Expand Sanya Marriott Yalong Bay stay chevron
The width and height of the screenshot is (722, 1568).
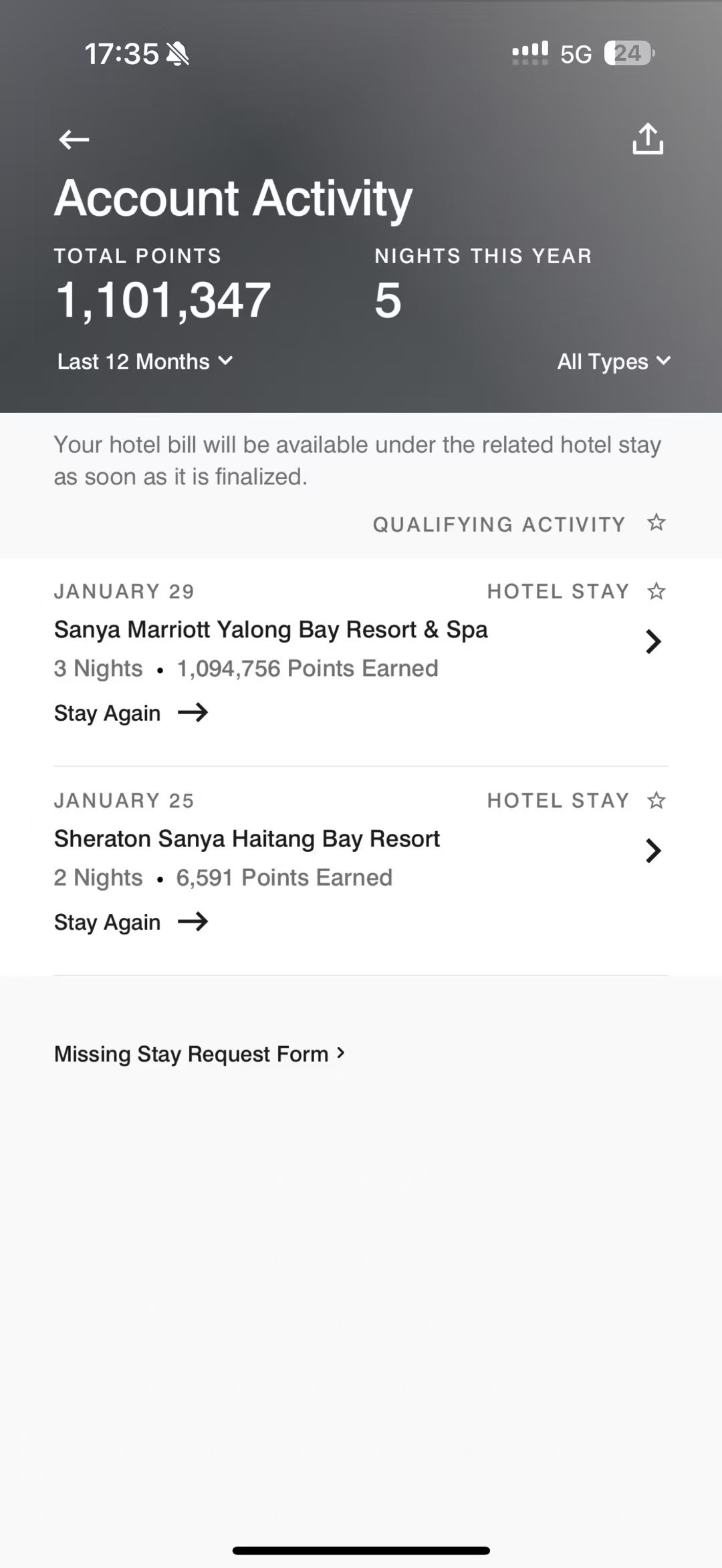[653, 641]
